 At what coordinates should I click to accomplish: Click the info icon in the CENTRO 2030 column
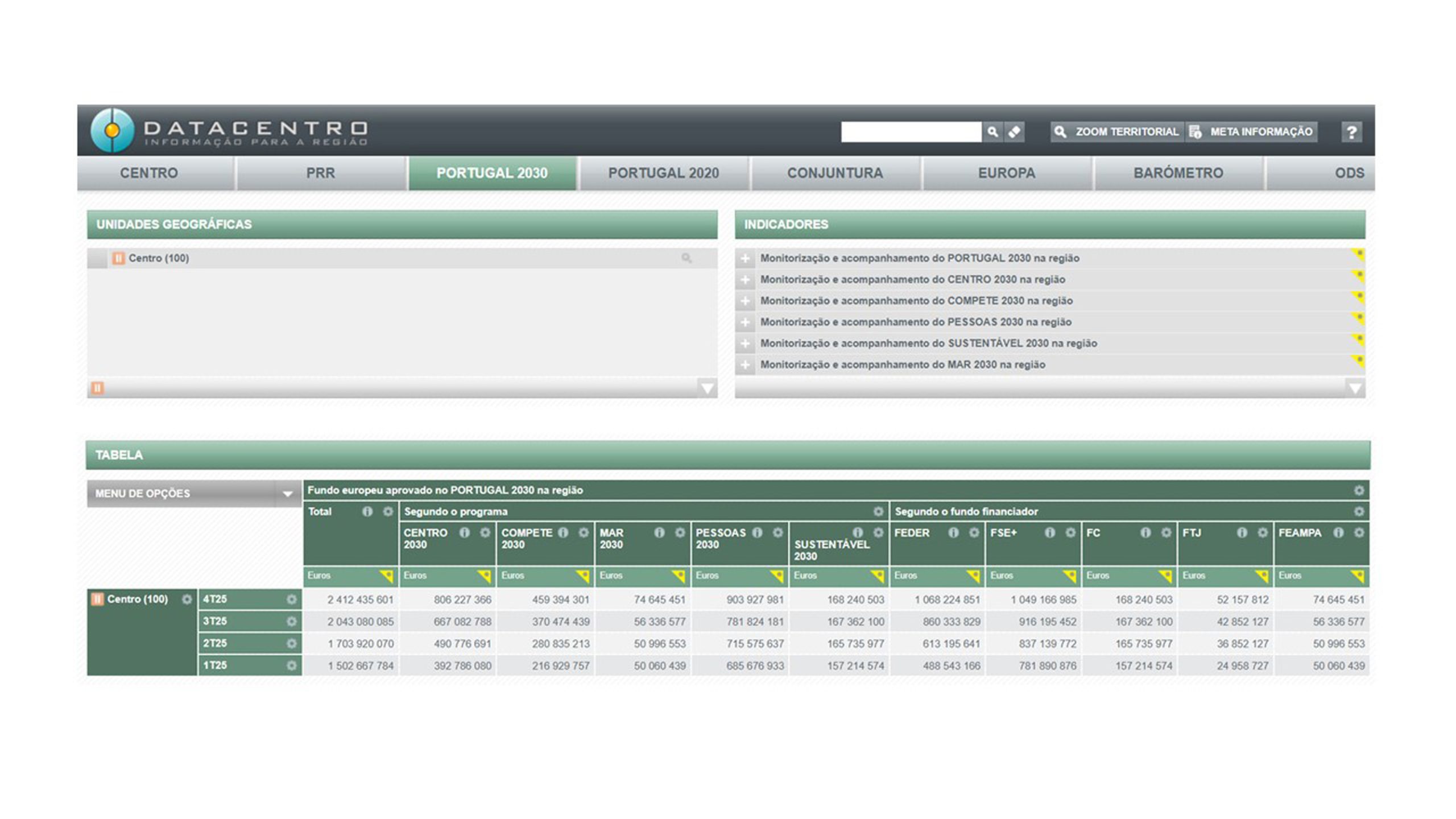(x=465, y=533)
